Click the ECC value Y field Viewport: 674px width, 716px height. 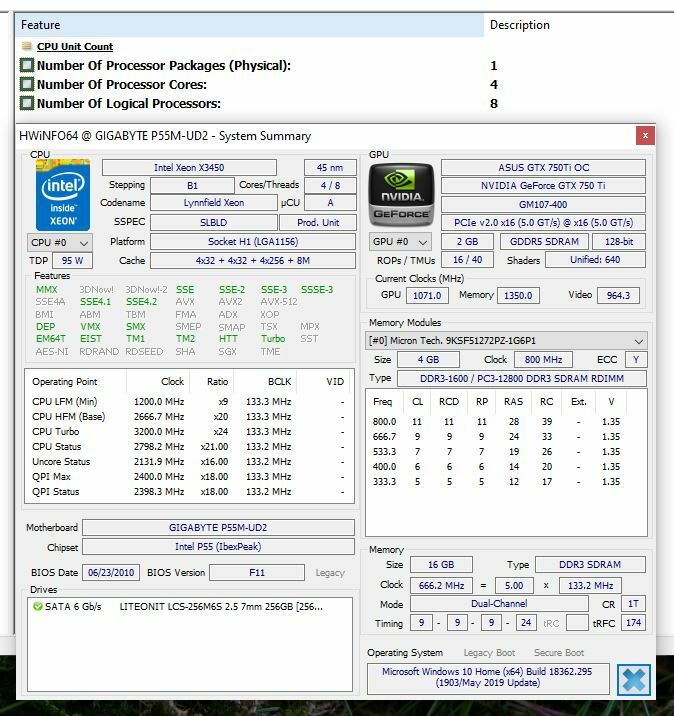[636, 359]
